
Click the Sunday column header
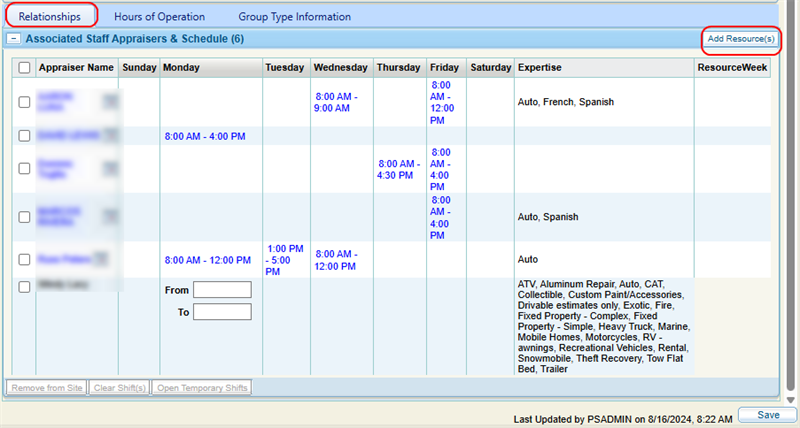coord(139,67)
